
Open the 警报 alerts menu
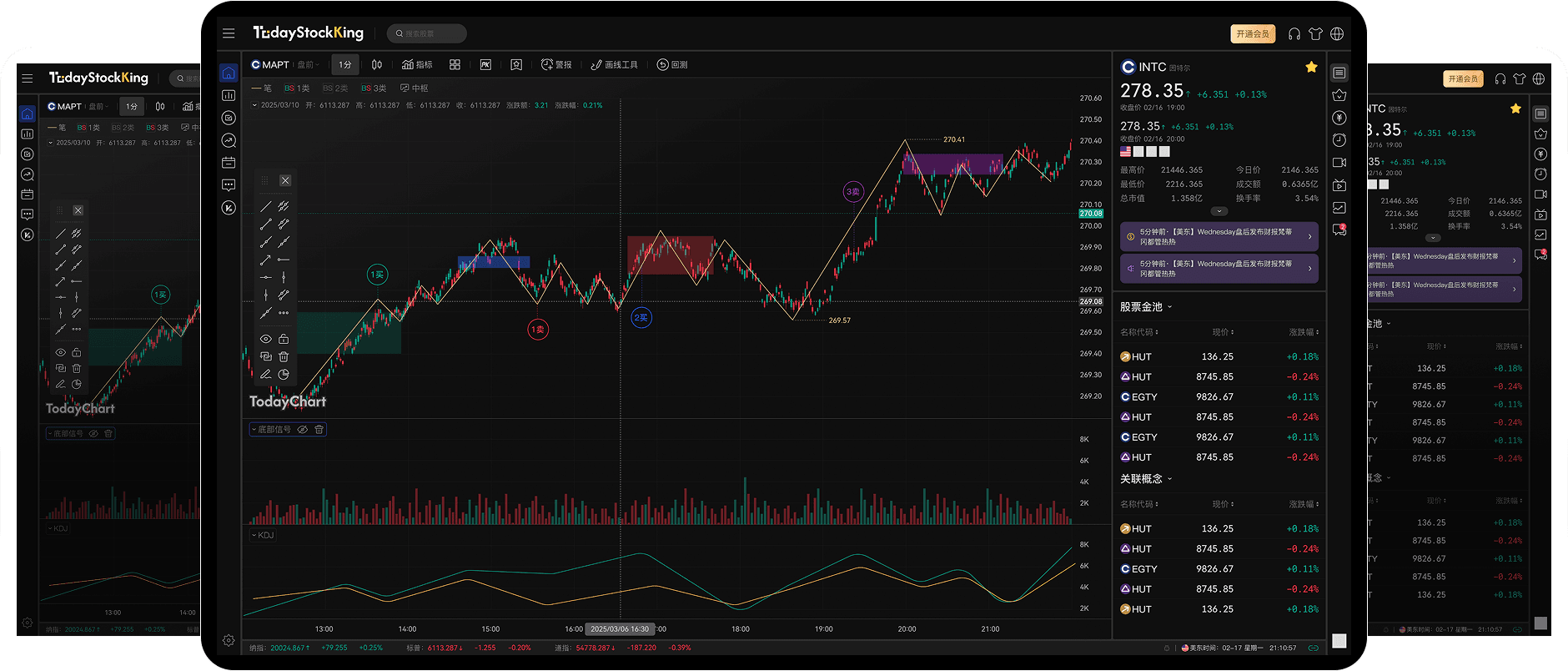556,64
